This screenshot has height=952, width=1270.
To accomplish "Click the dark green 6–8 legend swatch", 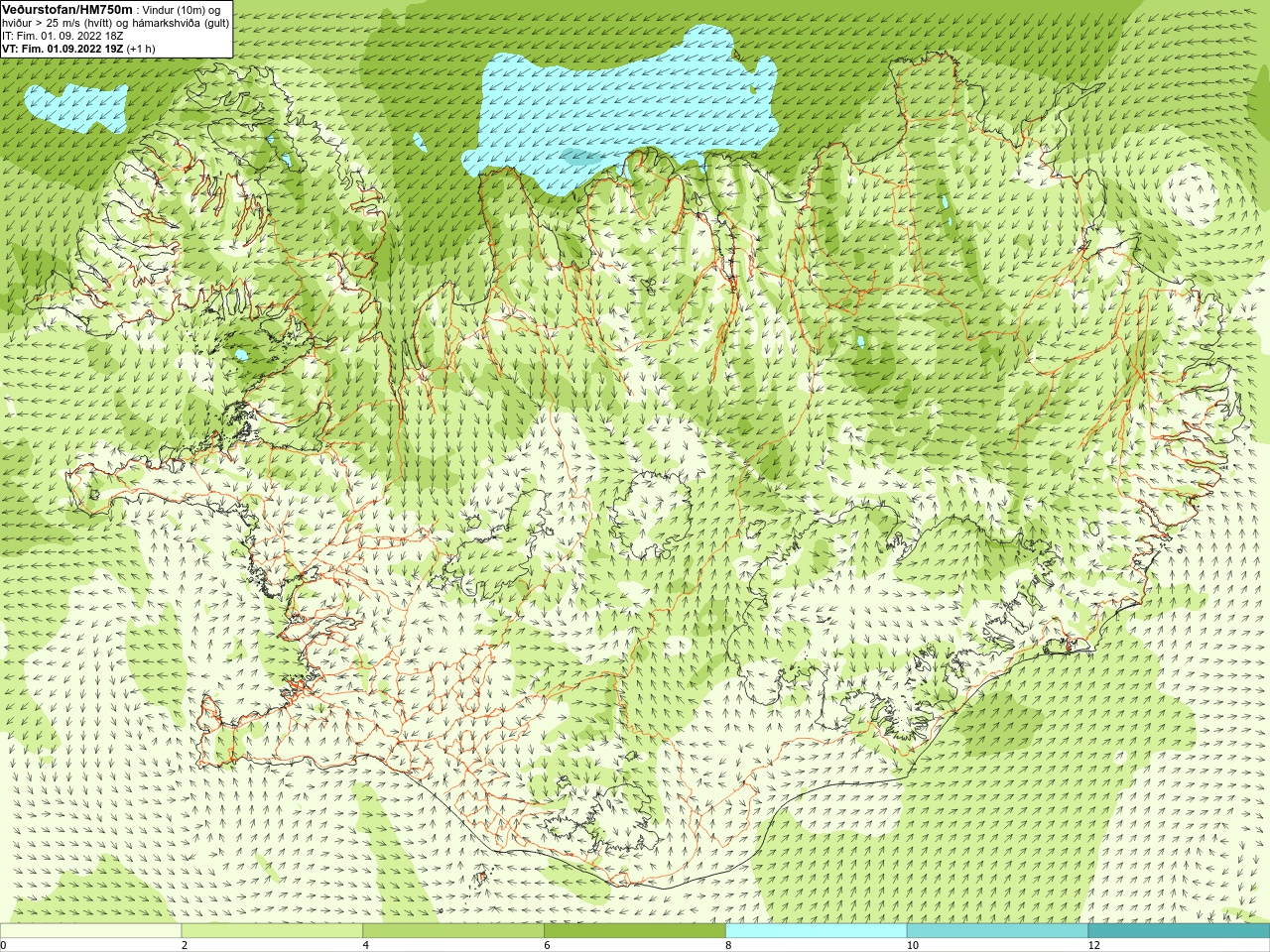I will tap(635, 931).
